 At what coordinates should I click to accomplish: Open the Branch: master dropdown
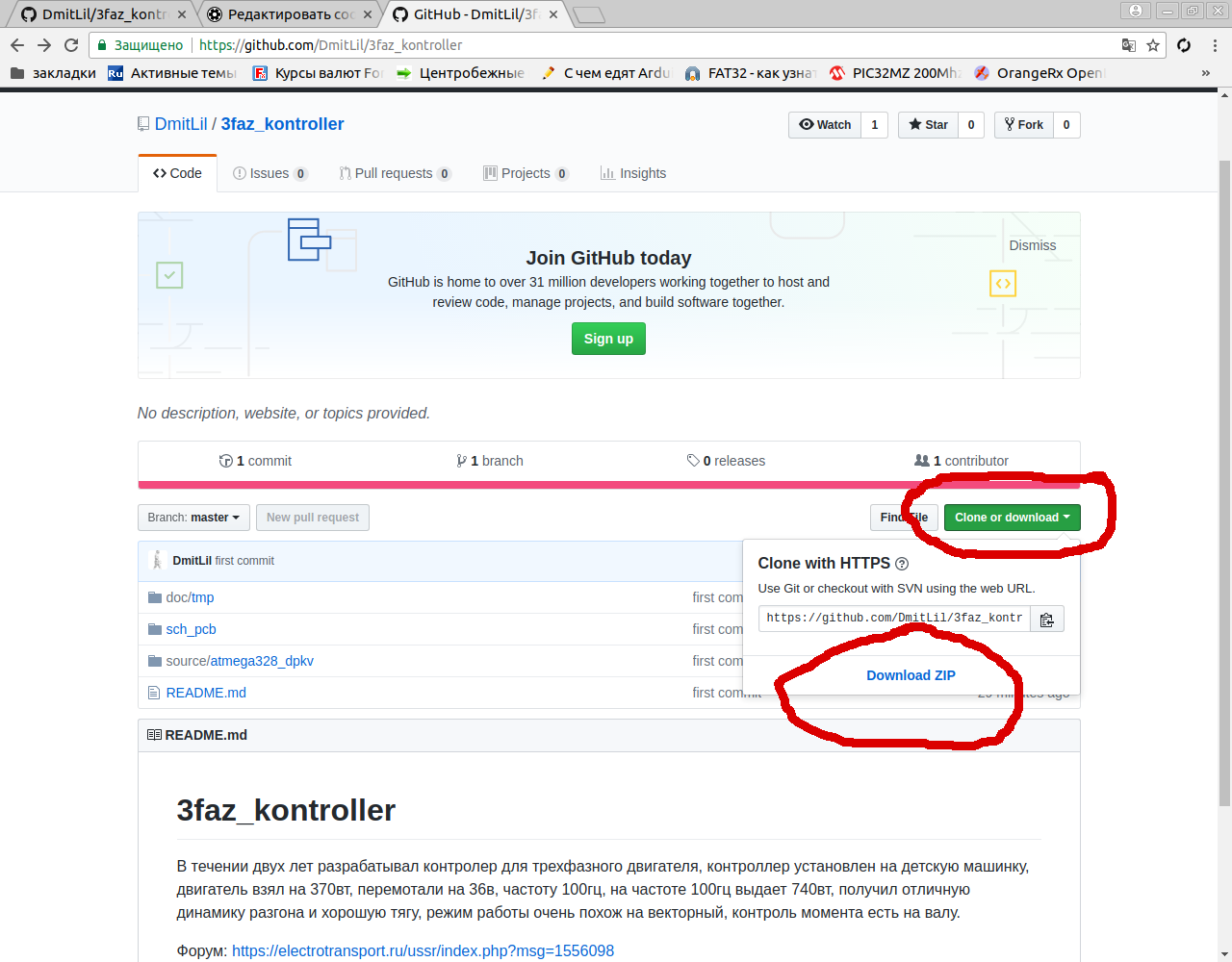point(193,518)
